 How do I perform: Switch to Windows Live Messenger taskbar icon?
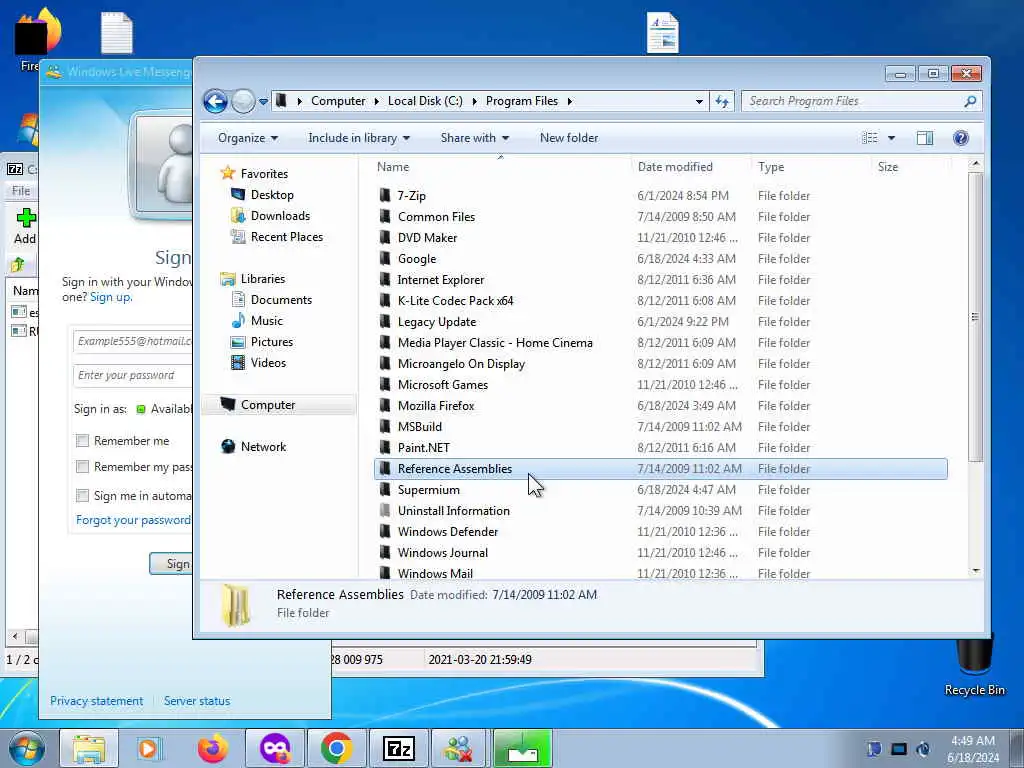pos(460,748)
